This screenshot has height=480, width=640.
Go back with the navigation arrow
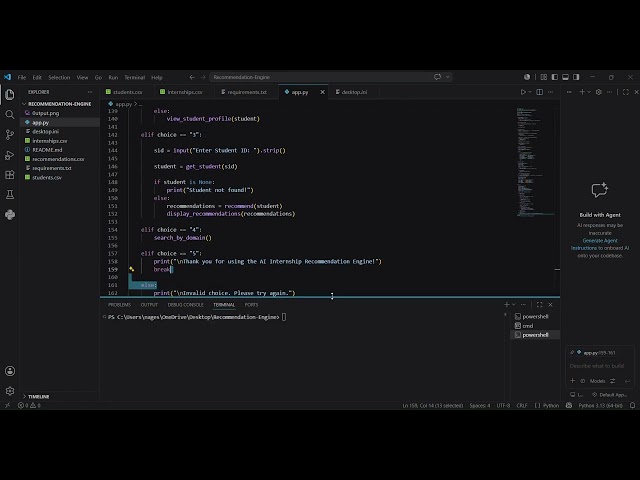192,77
